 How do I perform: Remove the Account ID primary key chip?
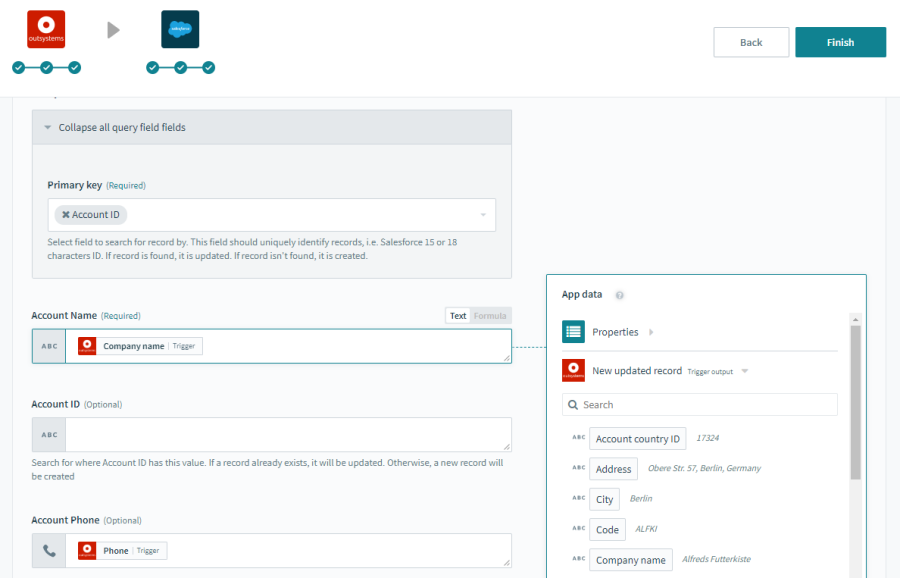[x=68, y=214]
